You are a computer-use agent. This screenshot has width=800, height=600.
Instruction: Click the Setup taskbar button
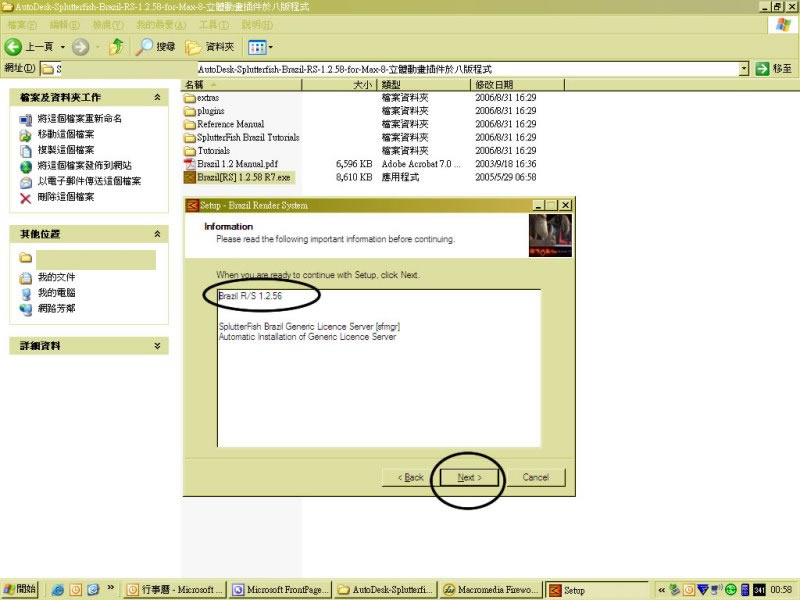tap(595, 590)
